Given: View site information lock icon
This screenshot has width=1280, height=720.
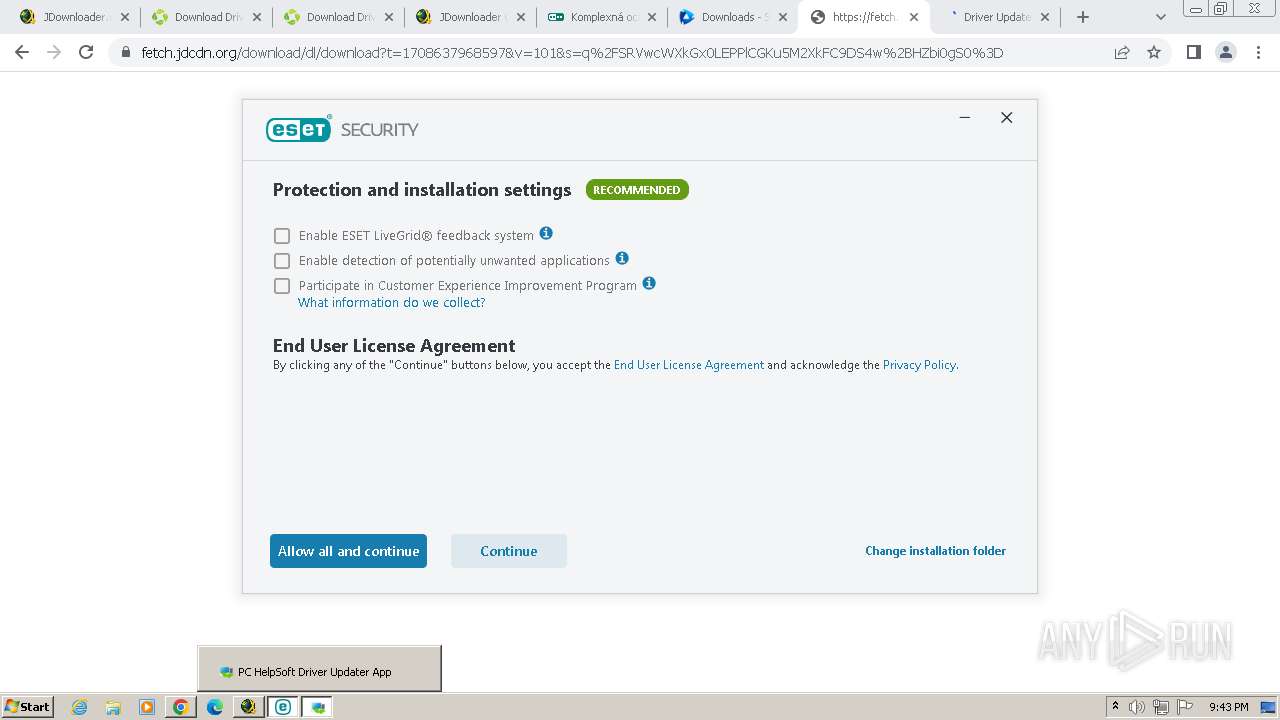Looking at the screenshot, I should click(x=126, y=53).
